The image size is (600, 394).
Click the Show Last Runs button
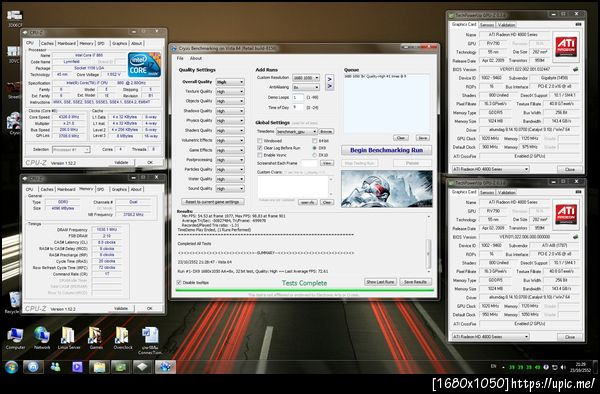point(380,282)
